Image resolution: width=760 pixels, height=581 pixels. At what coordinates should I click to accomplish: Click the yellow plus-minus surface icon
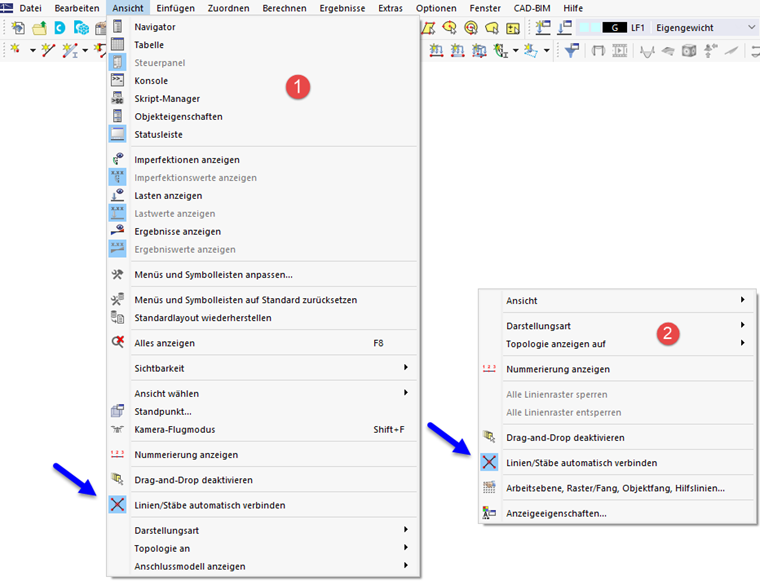513,28
